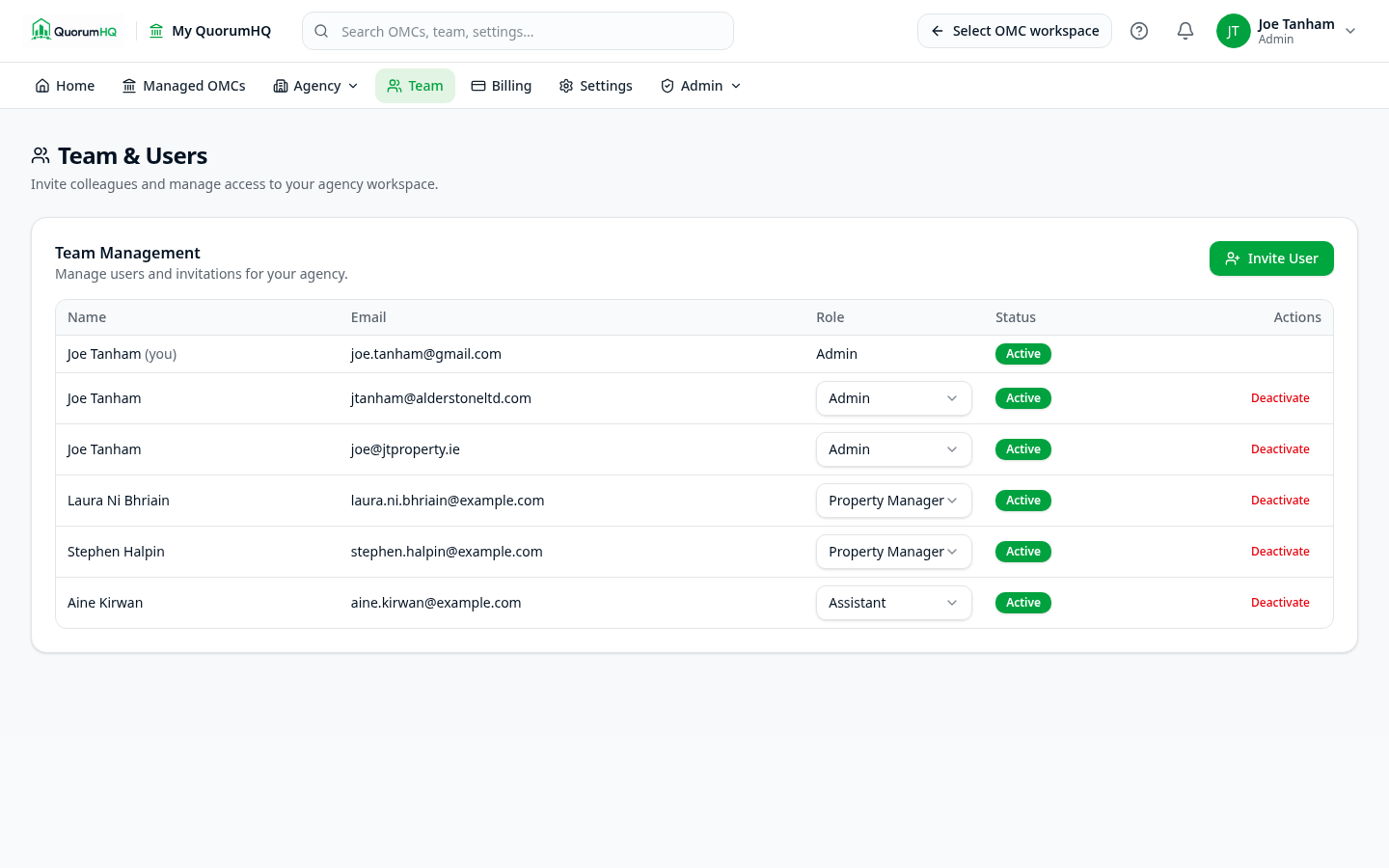Open the Agency dropdown menu
The image size is (1389, 868).
[x=315, y=86]
